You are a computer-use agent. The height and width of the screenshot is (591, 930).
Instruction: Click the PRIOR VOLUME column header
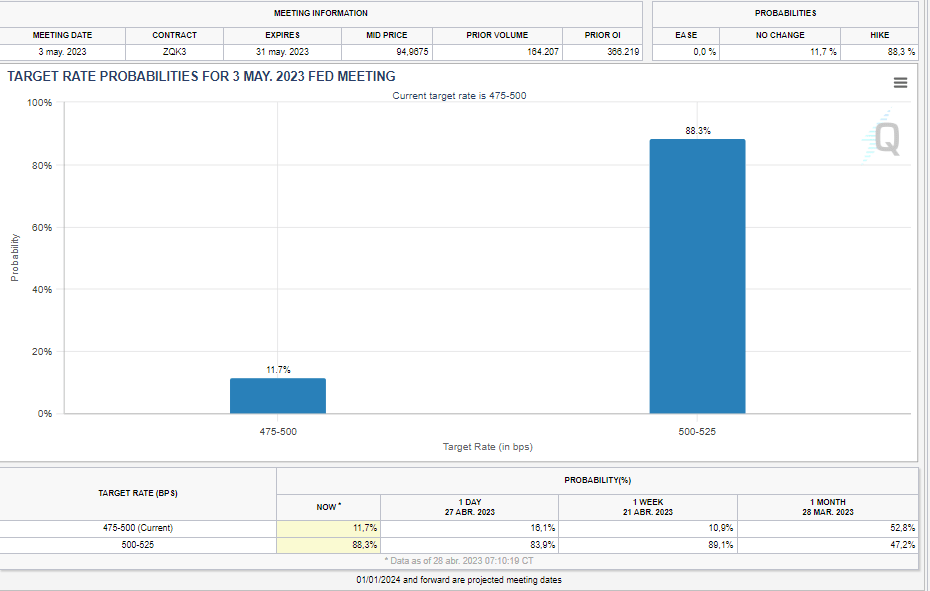click(x=497, y=35)
